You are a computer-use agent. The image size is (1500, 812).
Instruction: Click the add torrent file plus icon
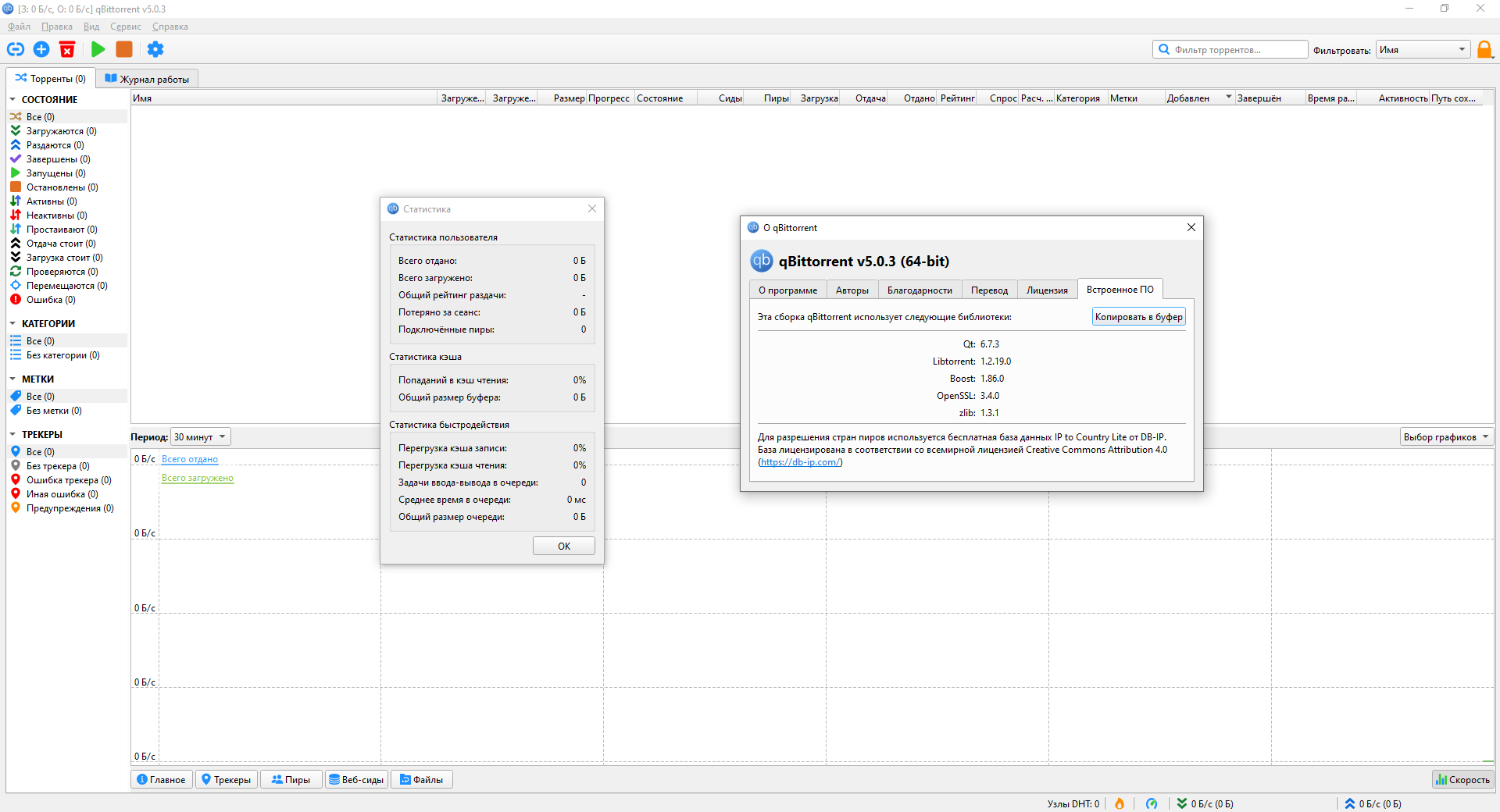pyautogui.click(x=41, y=49)
